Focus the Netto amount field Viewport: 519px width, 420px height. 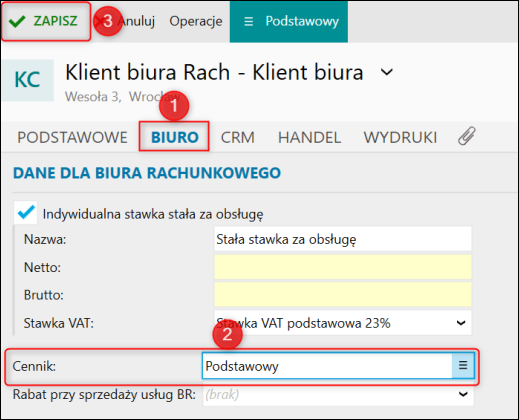point(343,267)
